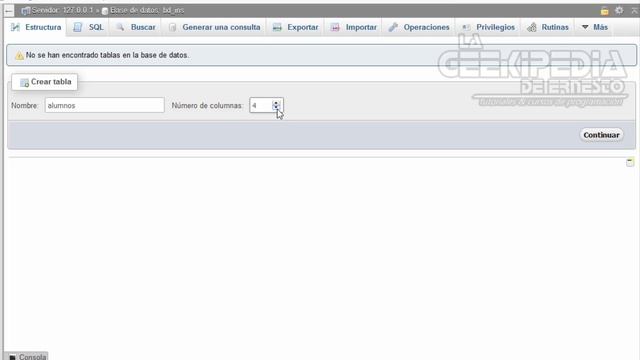Click the Crear tabla icon

pyautogui.click(x=24, y=82)
